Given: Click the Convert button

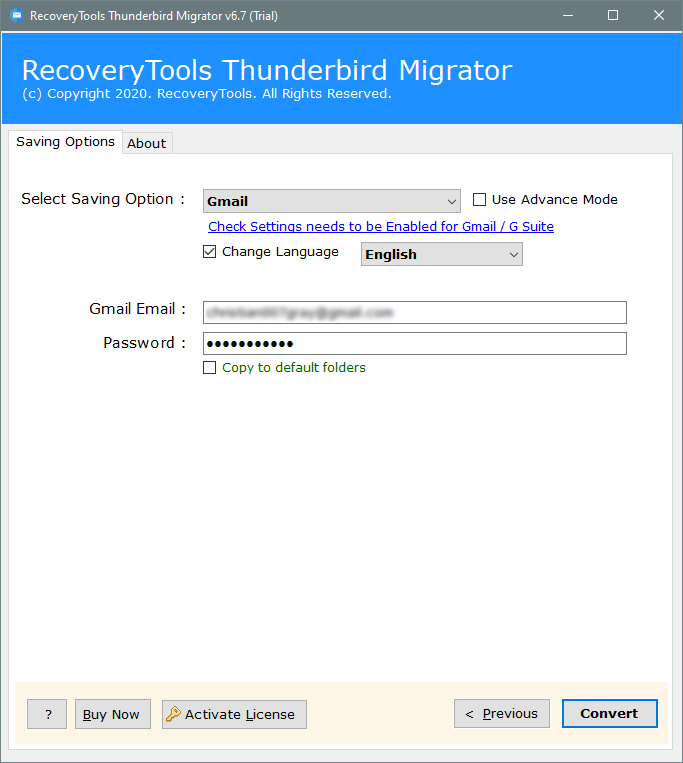Looking at the screenshot, I should click(x=610, y=713).
